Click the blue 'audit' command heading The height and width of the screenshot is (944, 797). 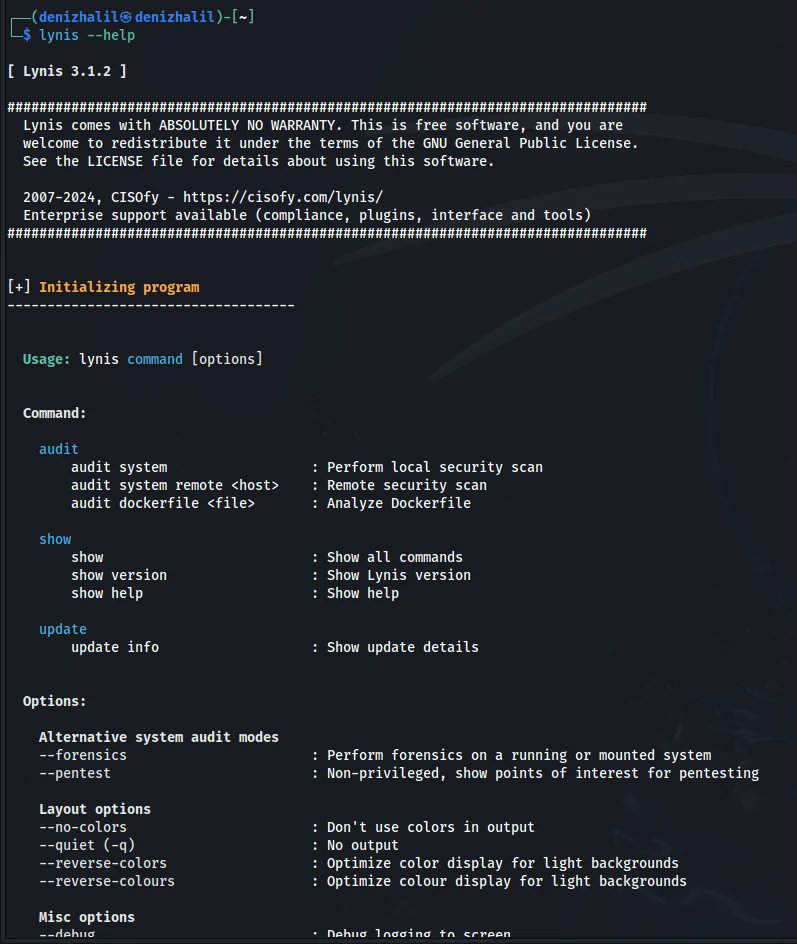pyautogui.click(x=58, y=449)
